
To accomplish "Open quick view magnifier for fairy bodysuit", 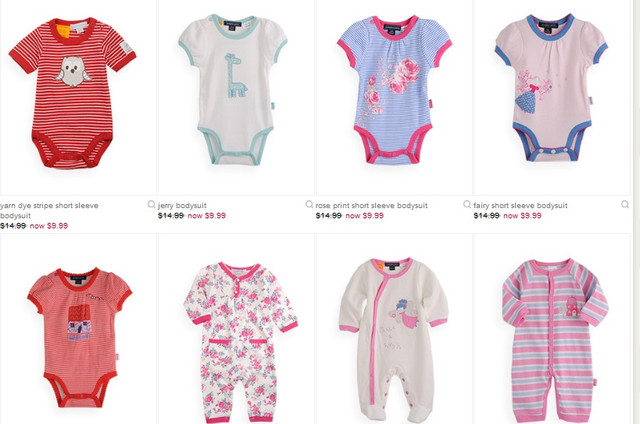I will (x=625, y=204).
